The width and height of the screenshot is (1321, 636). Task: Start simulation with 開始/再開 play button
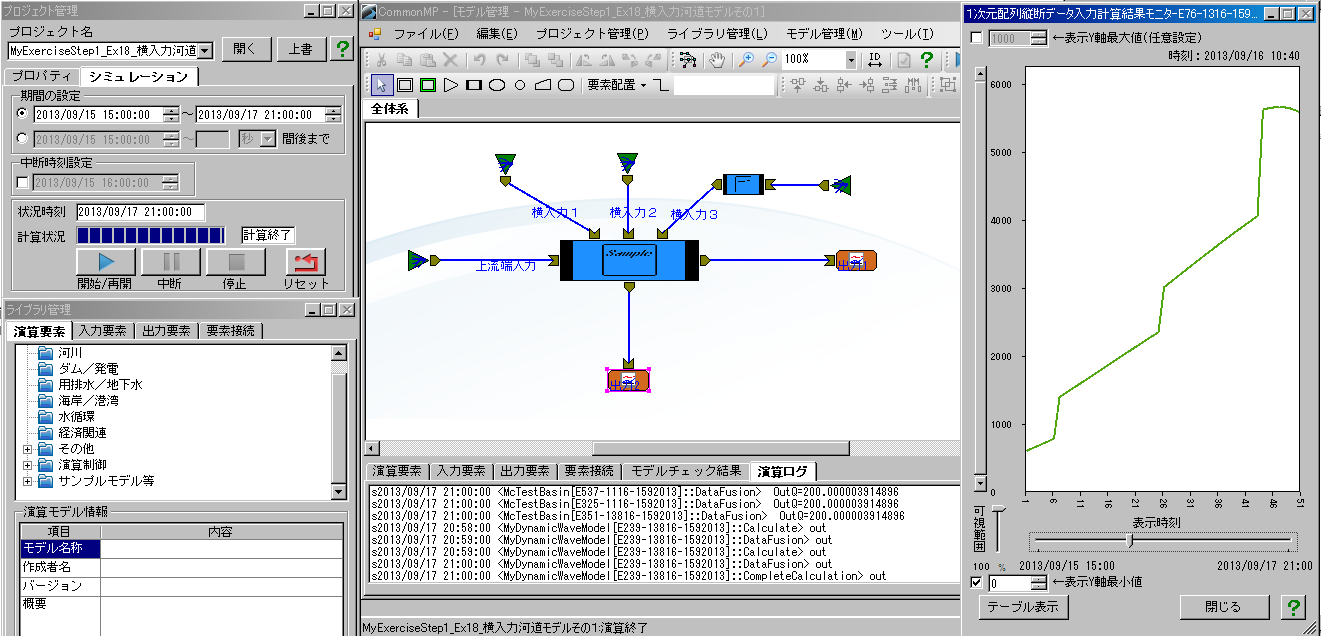click(x=105, y=263)
